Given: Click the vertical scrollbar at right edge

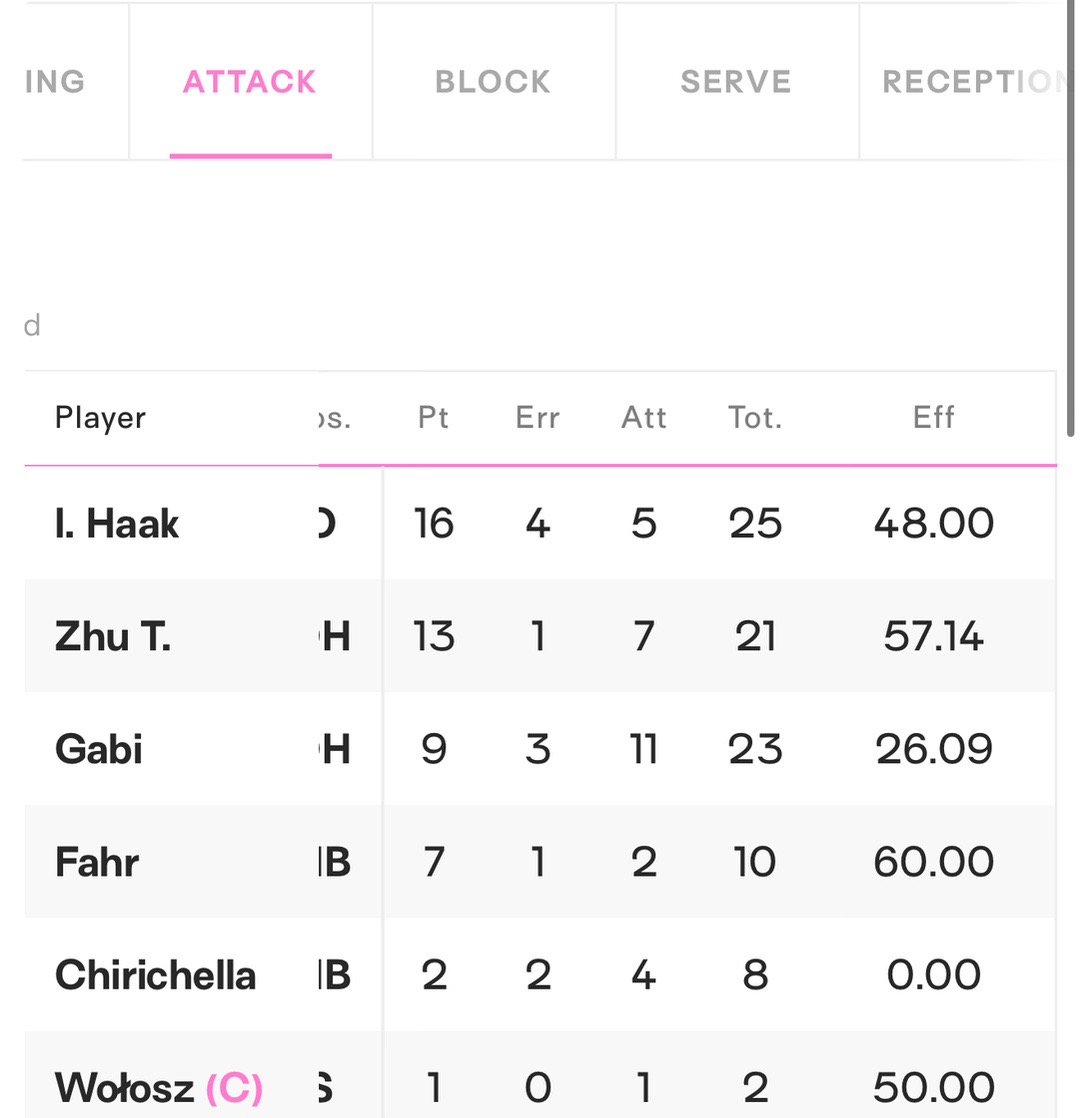Looking at the screenshot, I should click(x=1070, y=217).
